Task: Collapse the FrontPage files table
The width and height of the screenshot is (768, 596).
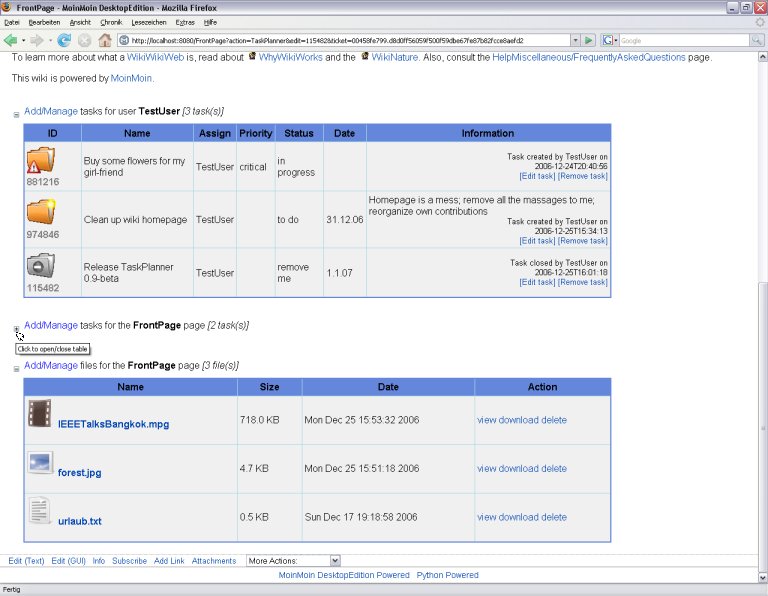Action: (x=16, y=369)
